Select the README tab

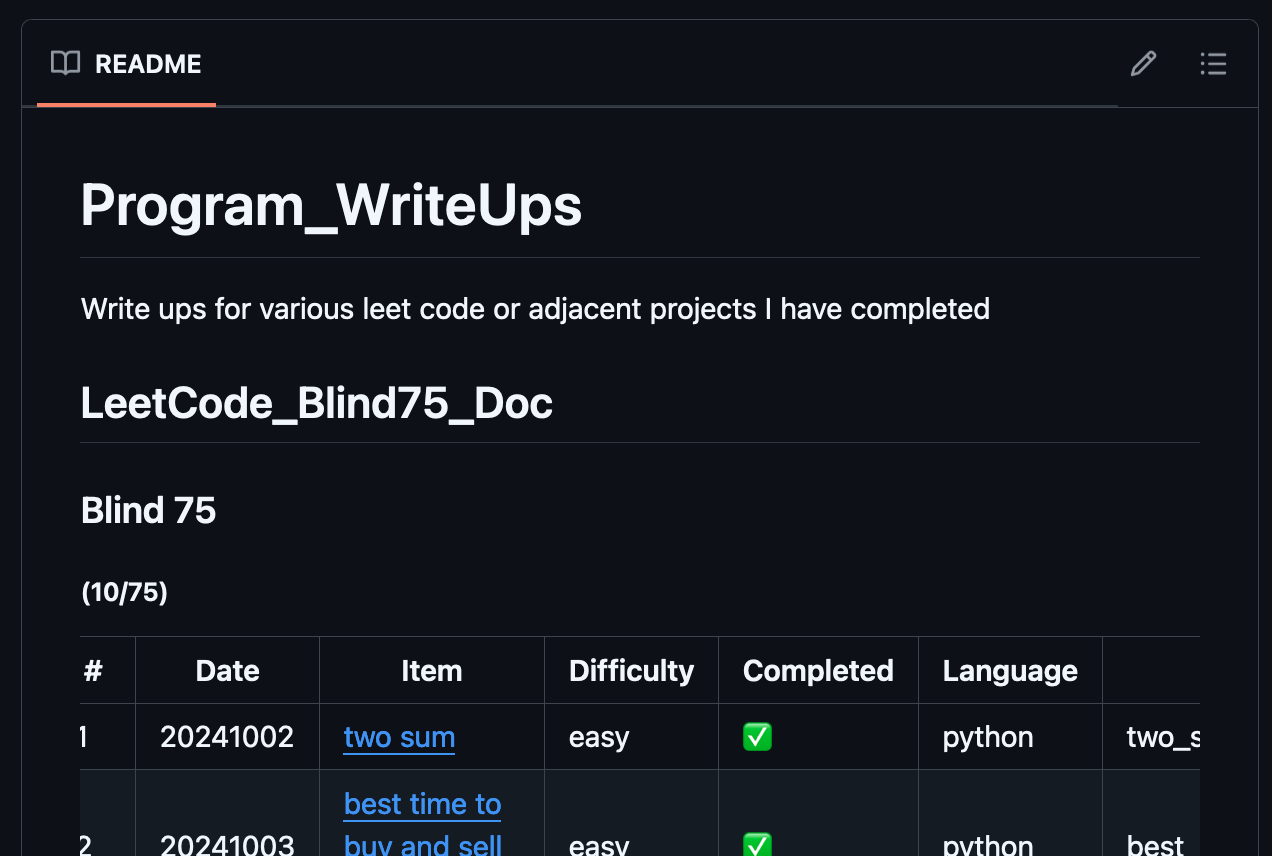pyautogui.click(x=126, y=64)
